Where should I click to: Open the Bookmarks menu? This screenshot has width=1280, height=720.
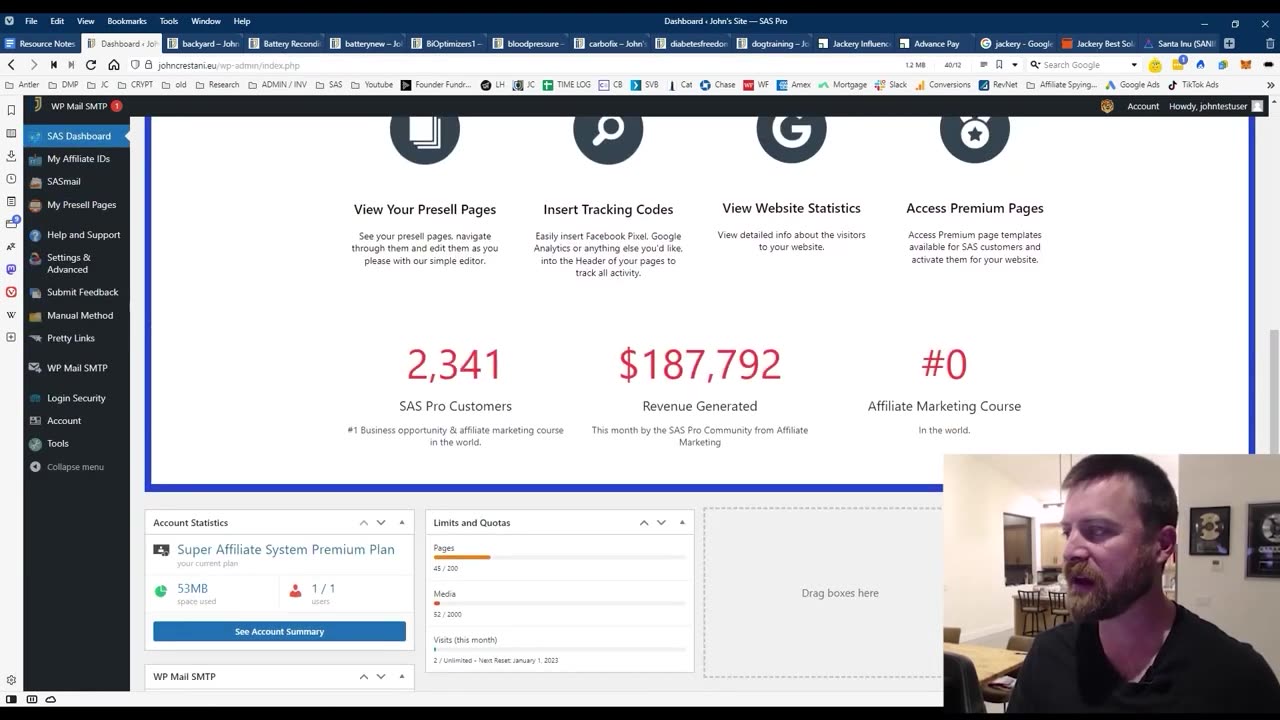pos(127,21)
